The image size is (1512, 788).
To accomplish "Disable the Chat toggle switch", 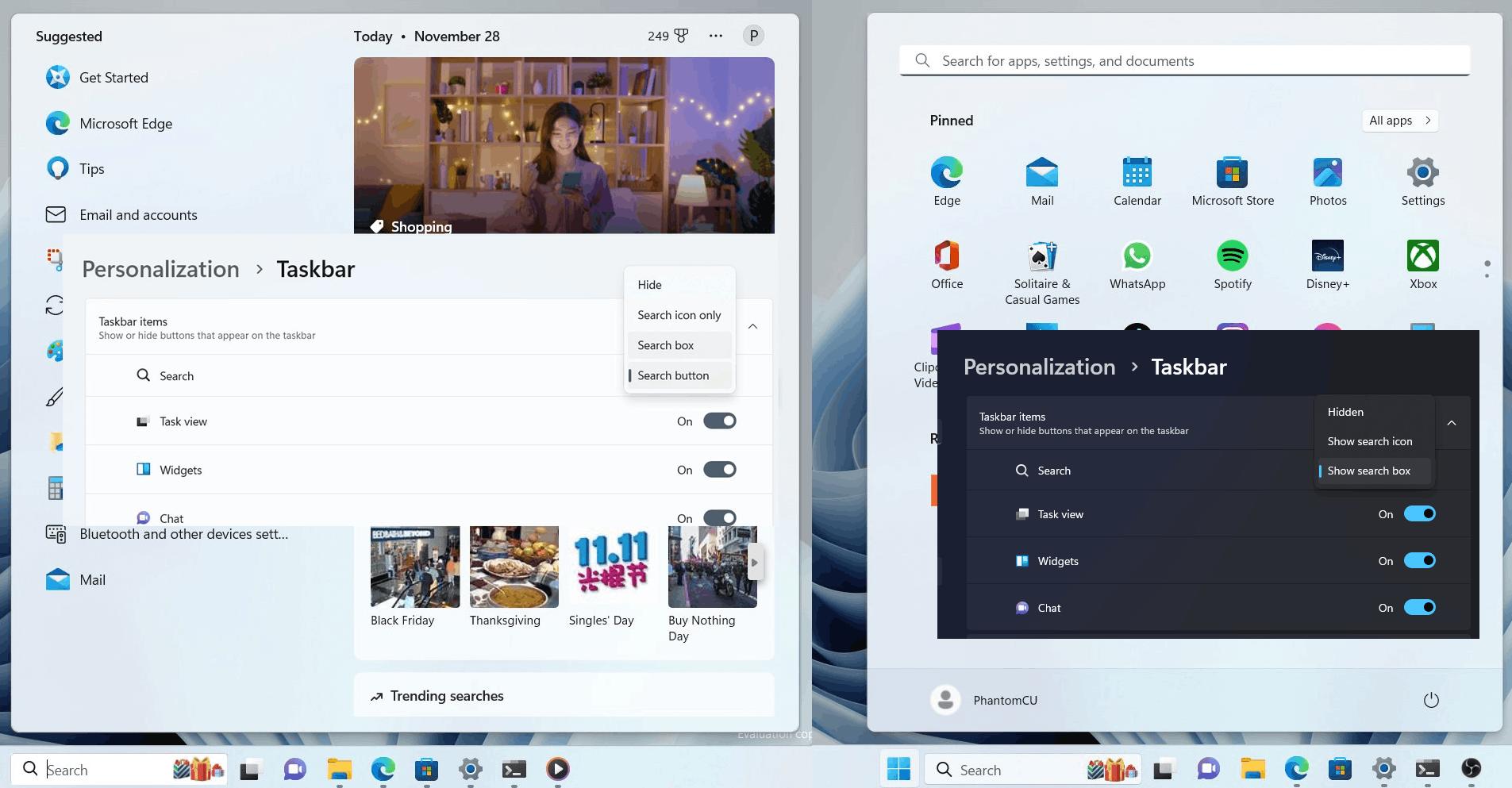I will [719, 517].
